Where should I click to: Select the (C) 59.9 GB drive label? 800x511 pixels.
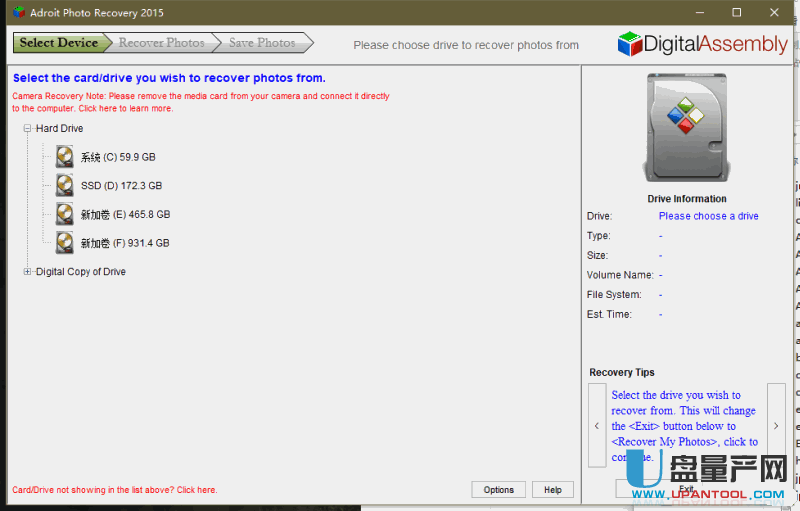118,157
